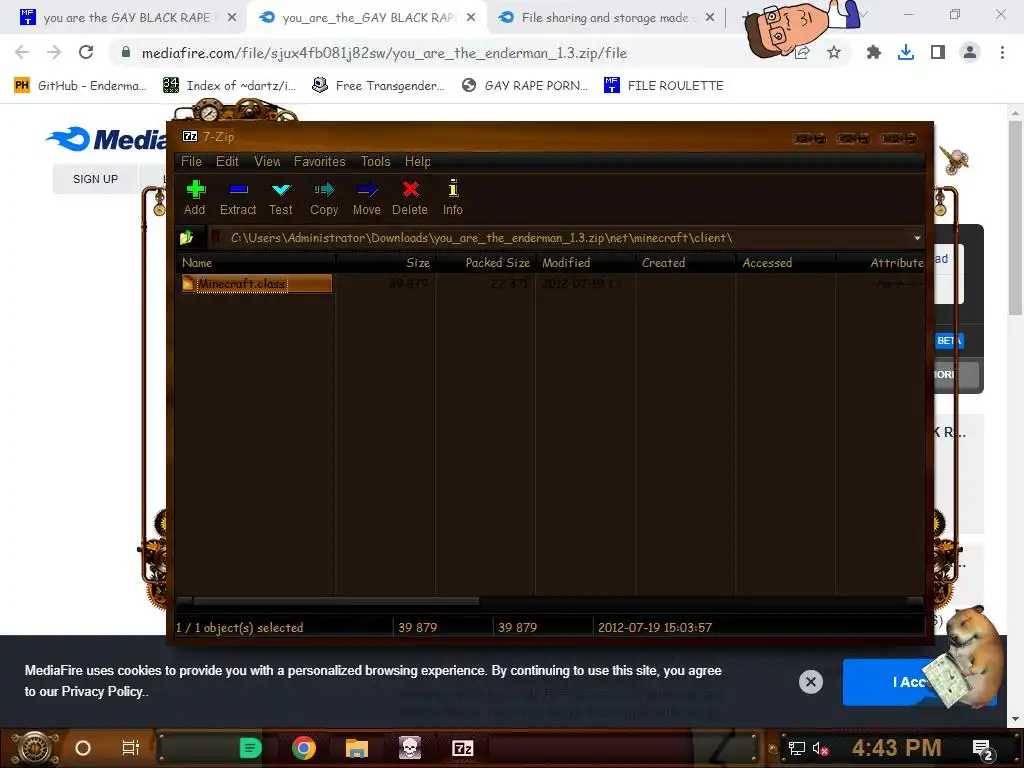
Task: Click the Copy toolbar icon in 7-Zip
Action: click(x=324, y=197)
